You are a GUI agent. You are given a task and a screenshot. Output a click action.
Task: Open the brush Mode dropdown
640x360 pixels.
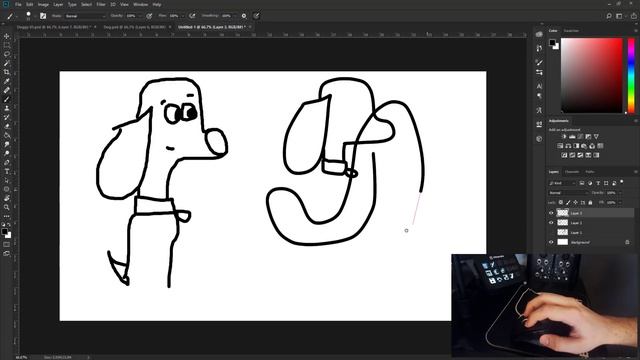[x=85, y=16]
